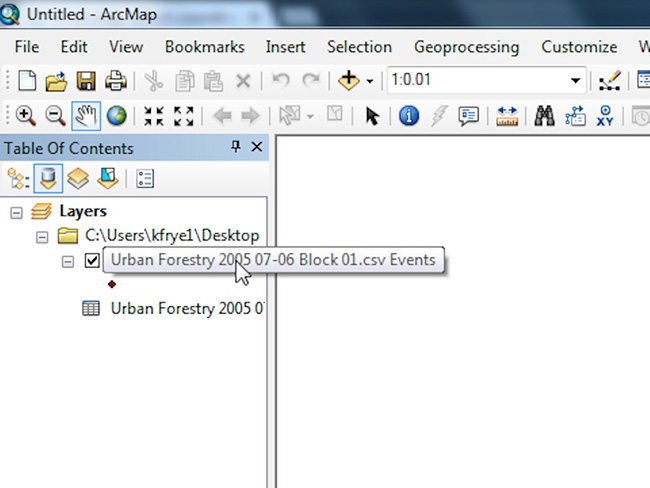Go back to previous extent

tap(222, 116)
